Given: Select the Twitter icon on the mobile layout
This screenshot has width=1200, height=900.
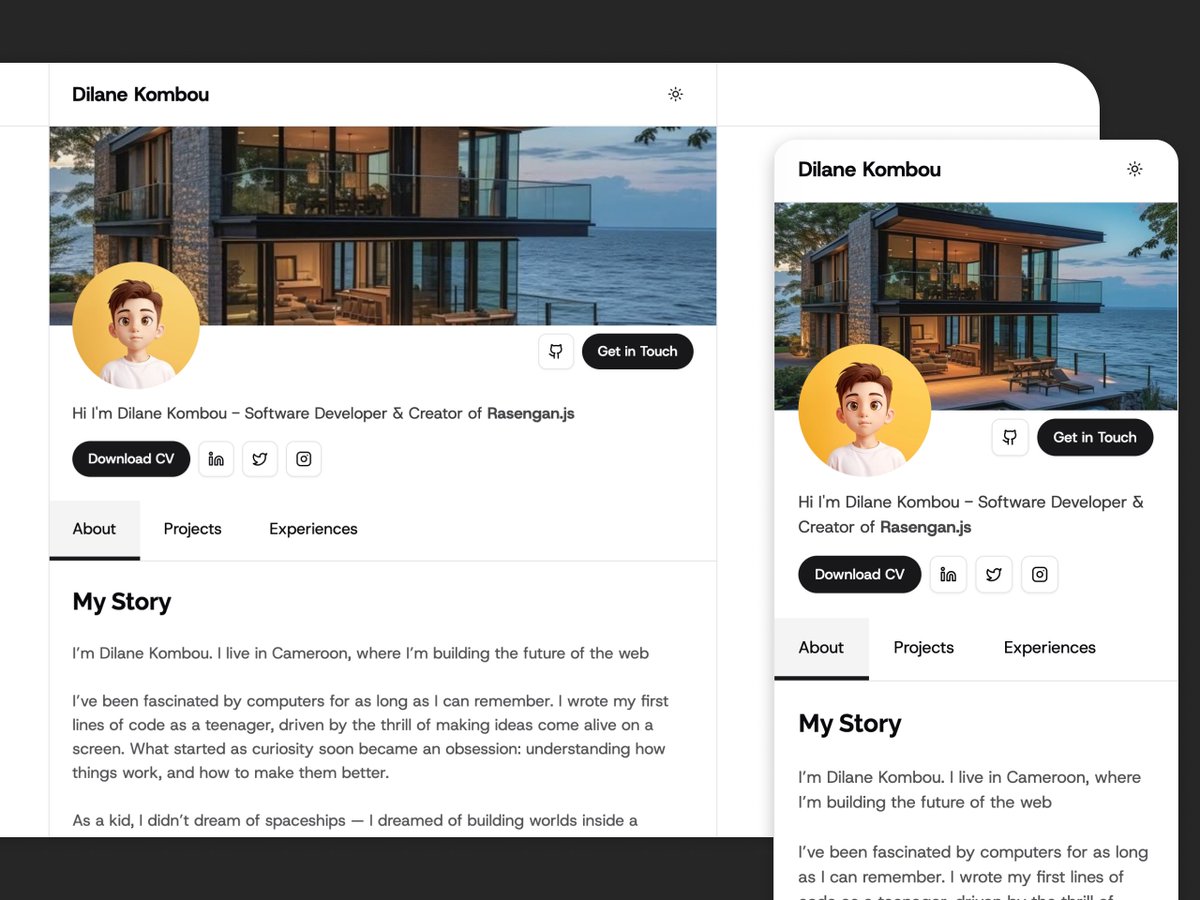Looking at the screenshot, I should coord(993,574).
